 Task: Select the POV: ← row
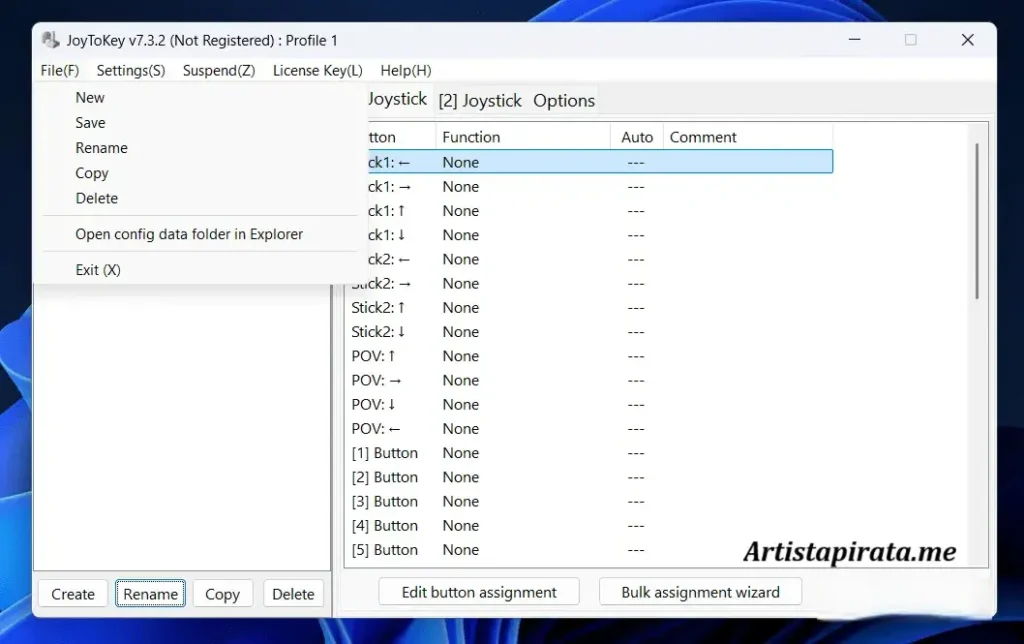coord(590,428)
